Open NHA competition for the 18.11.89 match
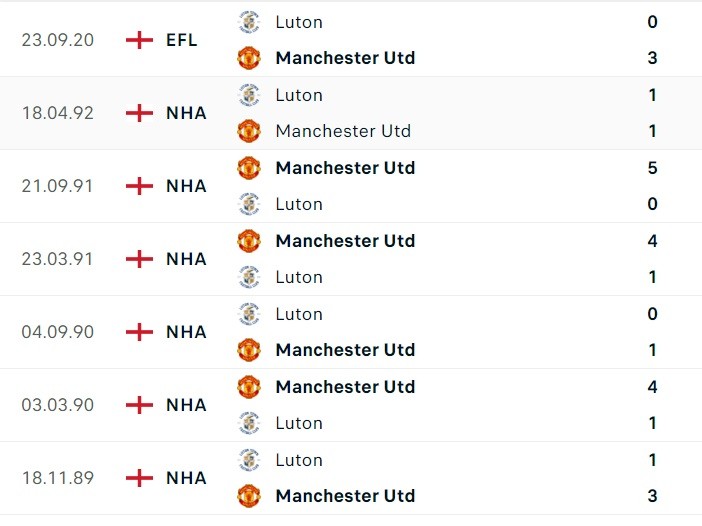 (x=186, y=478)
